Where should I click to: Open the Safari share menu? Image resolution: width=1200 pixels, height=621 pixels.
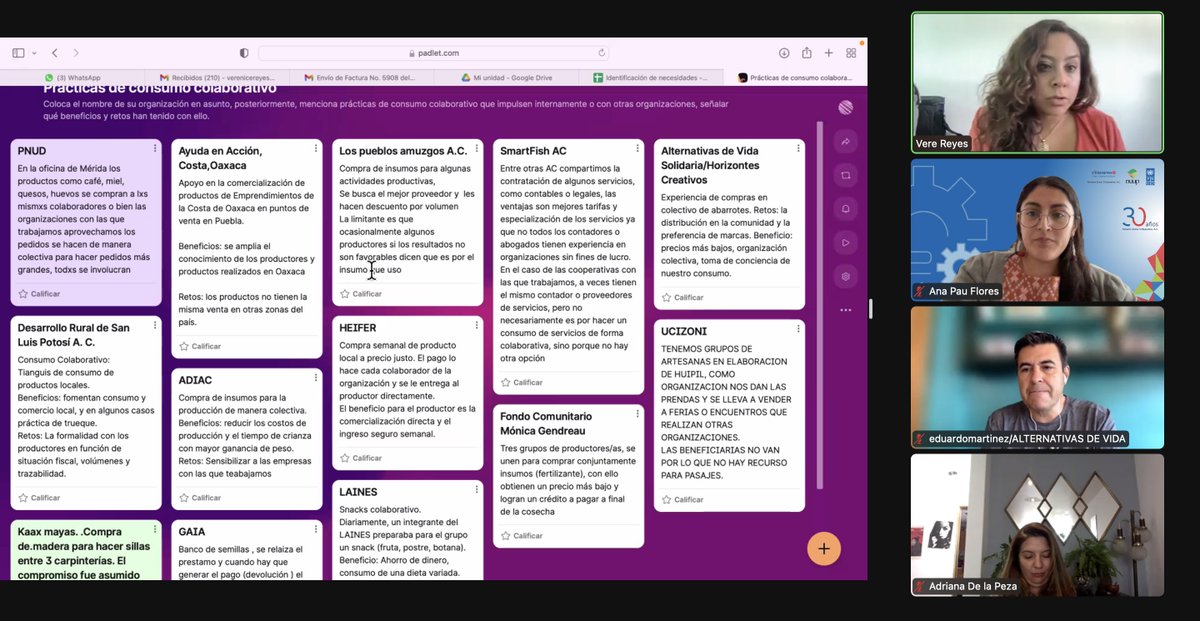click(806, 53)
